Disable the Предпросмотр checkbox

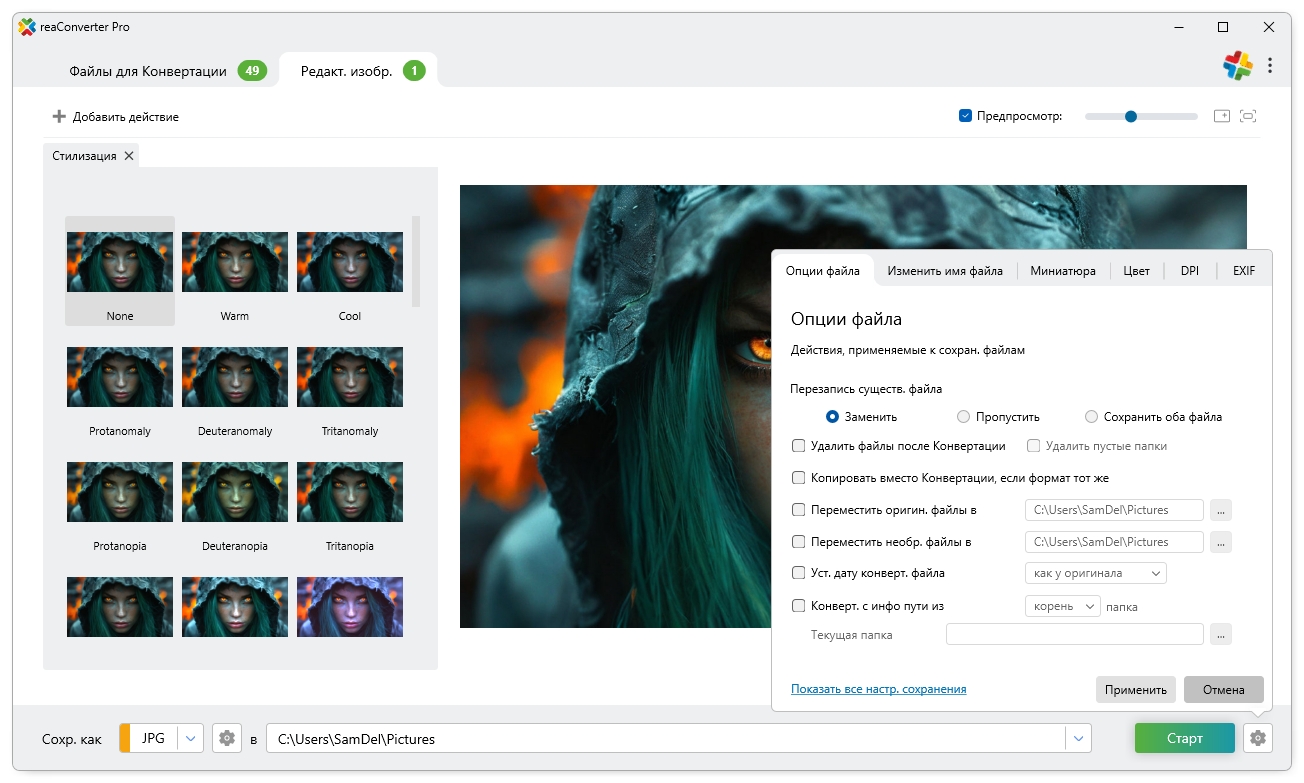[965, 116]
